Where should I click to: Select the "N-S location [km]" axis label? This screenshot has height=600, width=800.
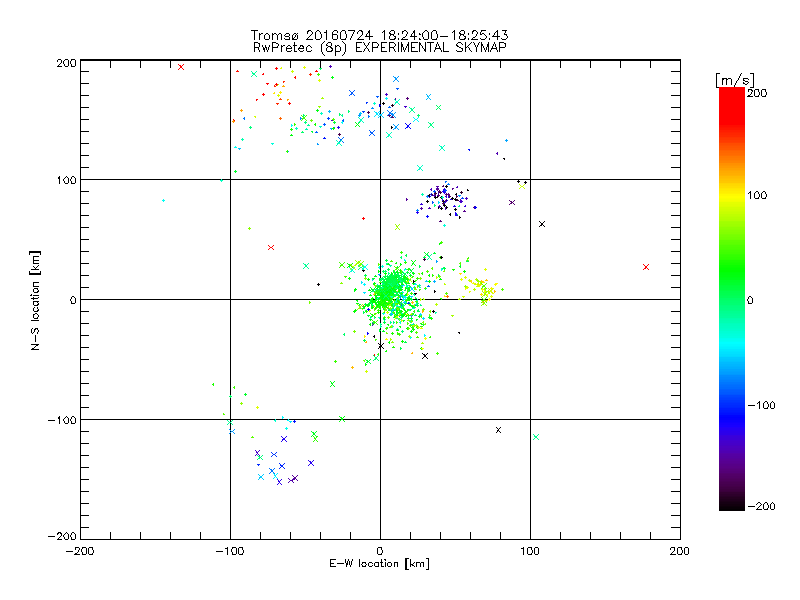click(x=35, y=301)
